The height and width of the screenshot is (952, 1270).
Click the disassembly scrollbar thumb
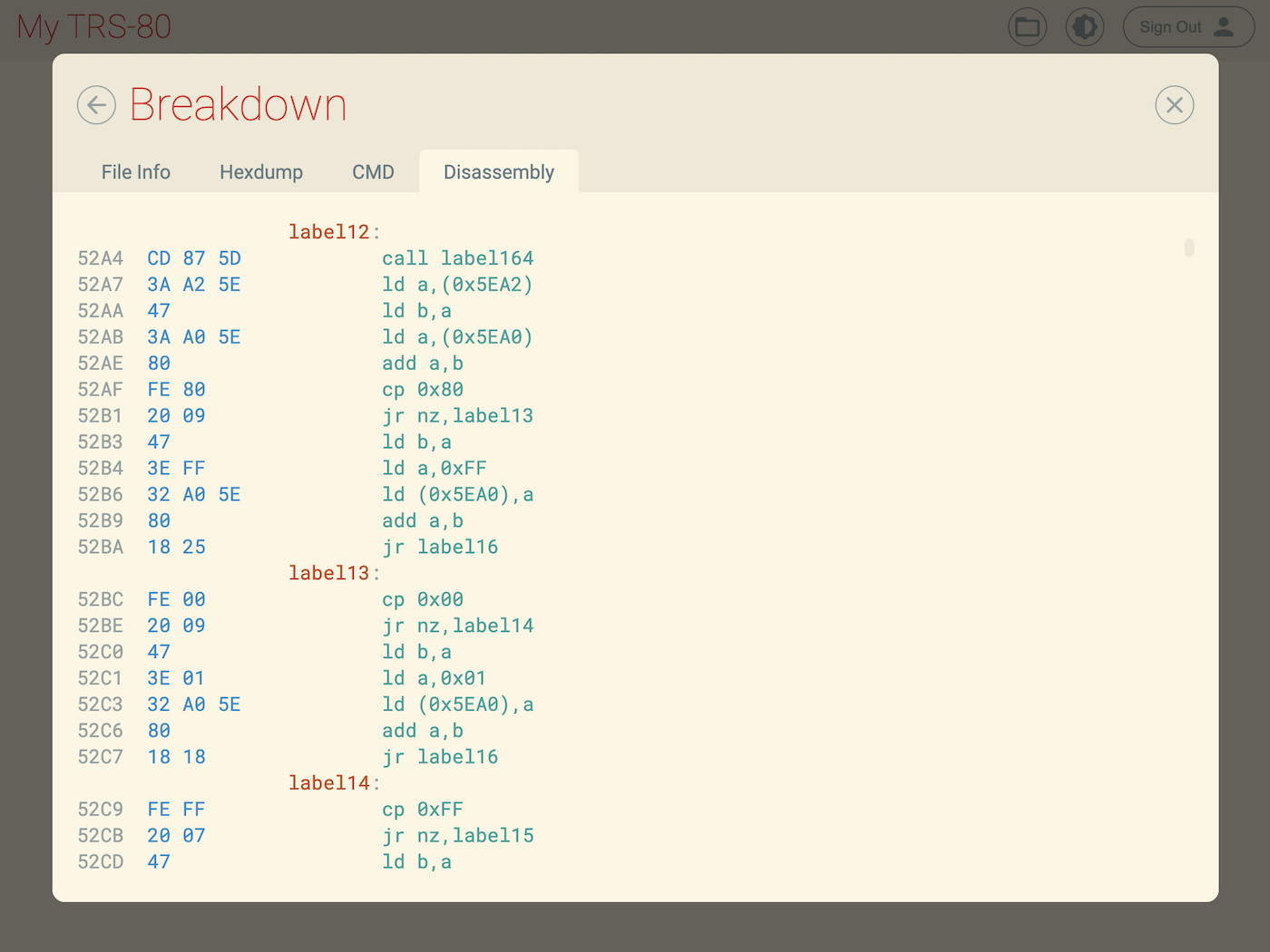pos(1188,248)
